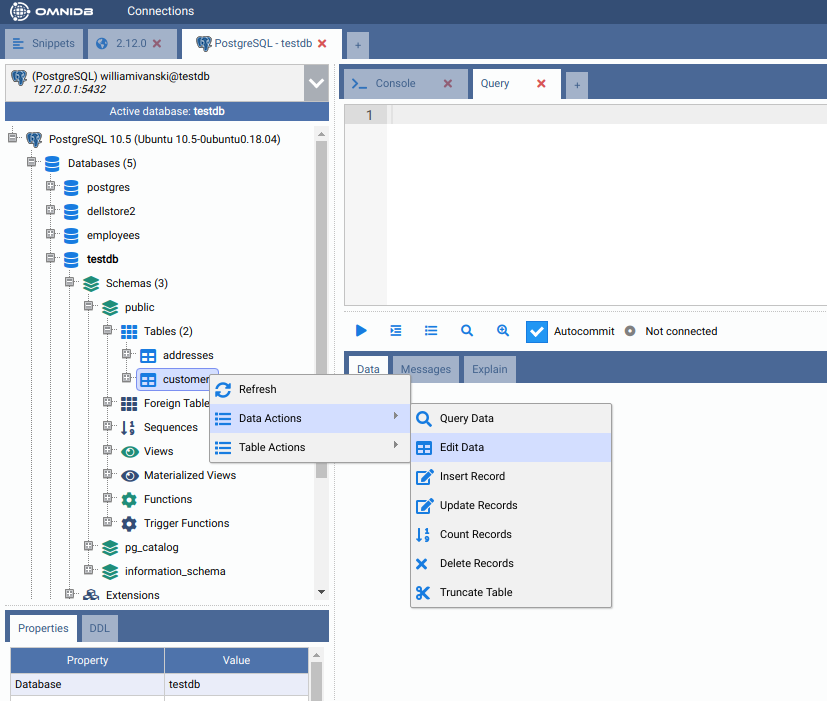
Task: Open the connection selector dropdown arrow
Action: [316, 83]
